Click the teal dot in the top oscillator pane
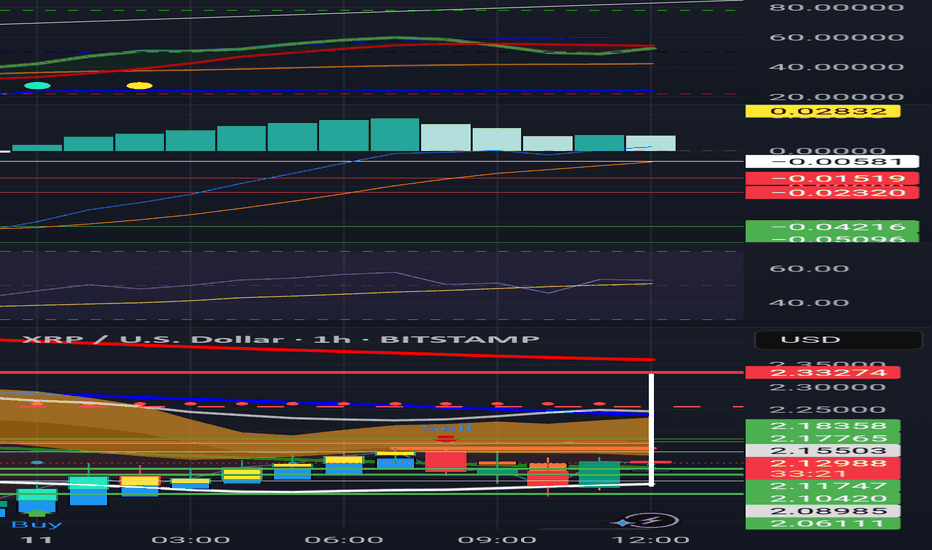This screenshot has height=550, width=932. (x=37, y=86)
